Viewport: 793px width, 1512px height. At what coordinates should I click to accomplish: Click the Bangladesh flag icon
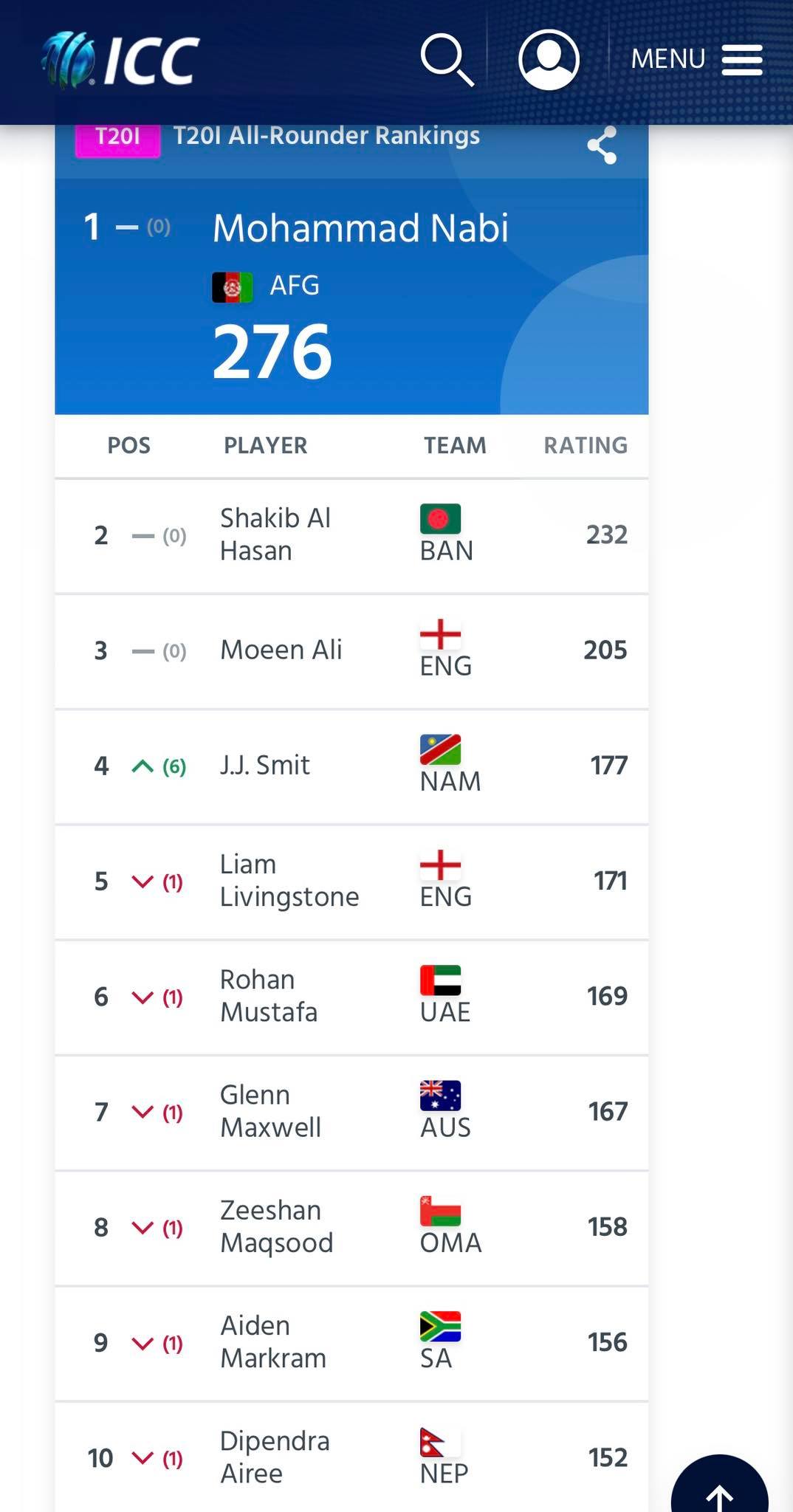coord(440,518)
